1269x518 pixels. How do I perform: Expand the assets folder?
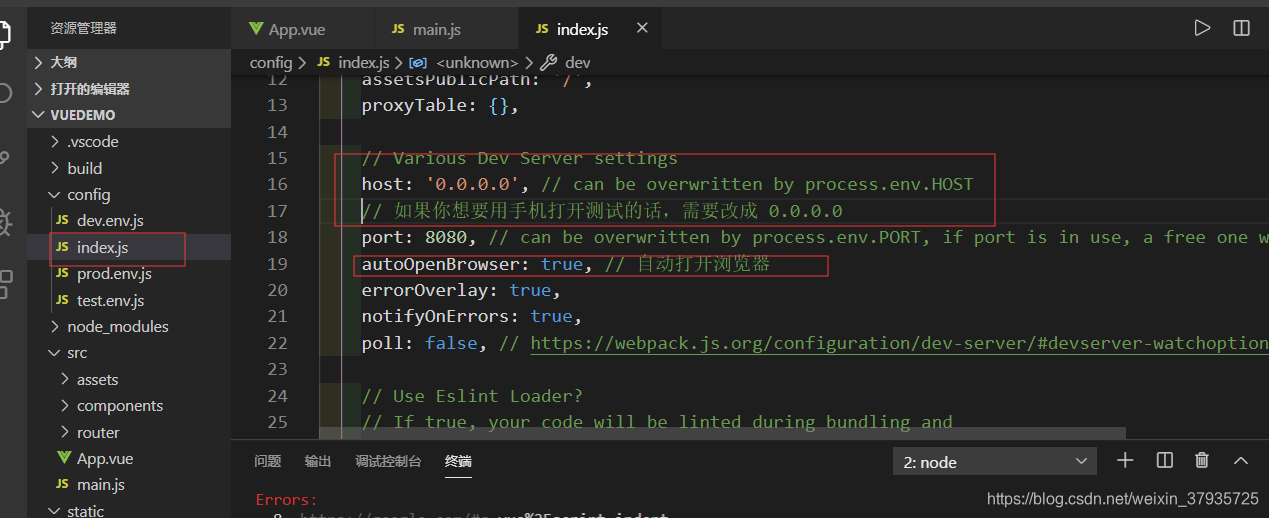(x=130, y=379)
